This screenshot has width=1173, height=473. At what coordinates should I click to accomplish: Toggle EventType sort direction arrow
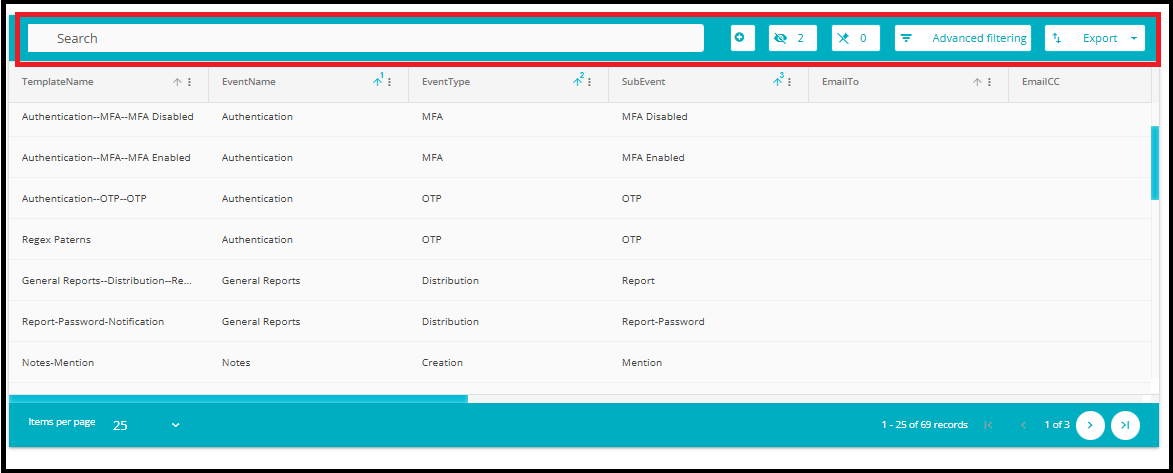pyautogui.click(x=577, y=82)
